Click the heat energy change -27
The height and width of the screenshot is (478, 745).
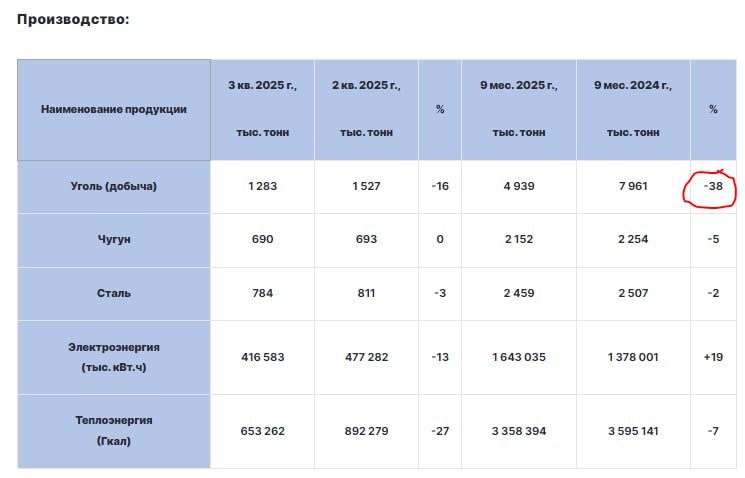click(x=440, y=431)
